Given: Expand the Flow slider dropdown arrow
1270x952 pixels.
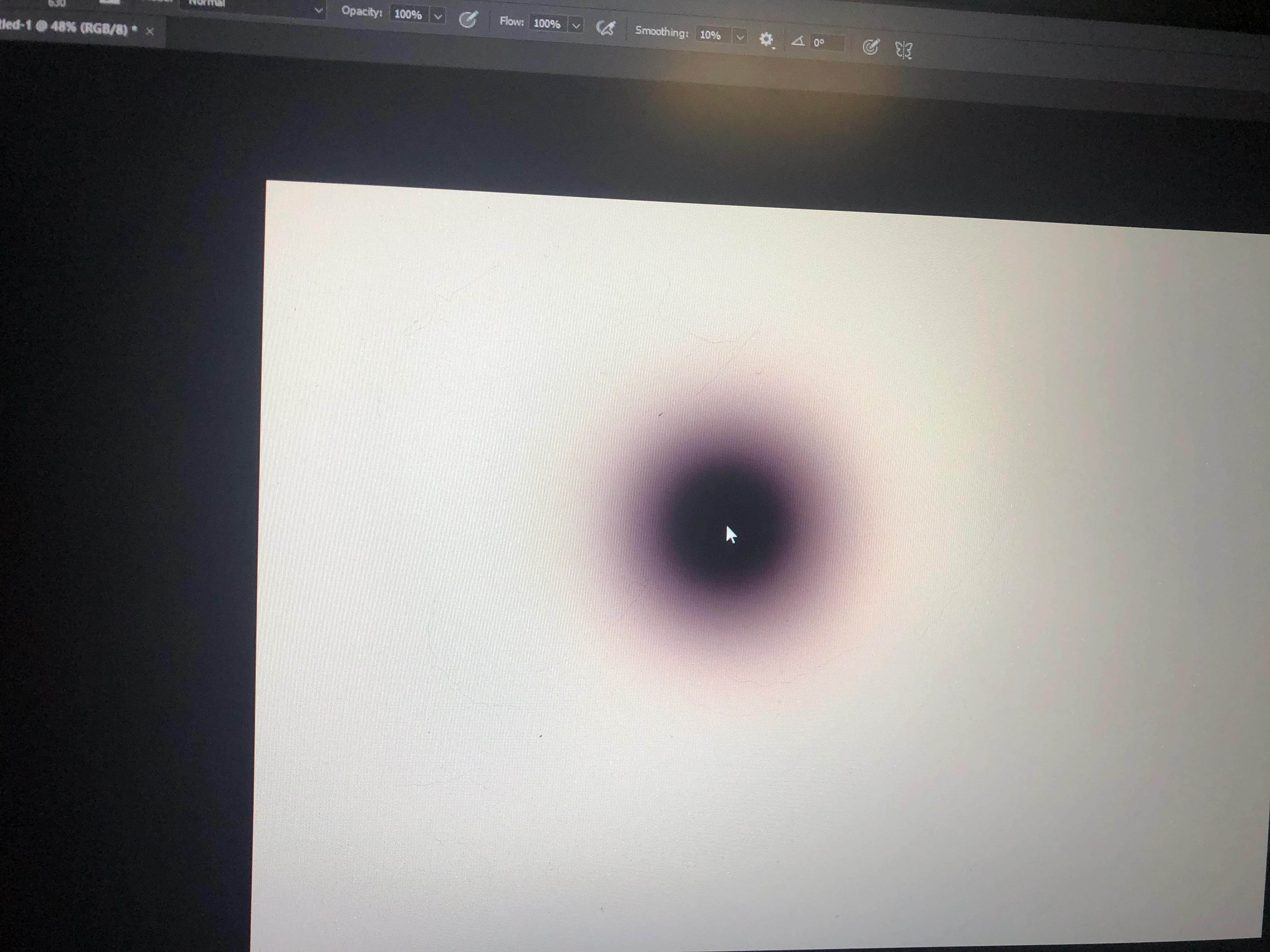Looking at the screenshot, I should 576,25.
